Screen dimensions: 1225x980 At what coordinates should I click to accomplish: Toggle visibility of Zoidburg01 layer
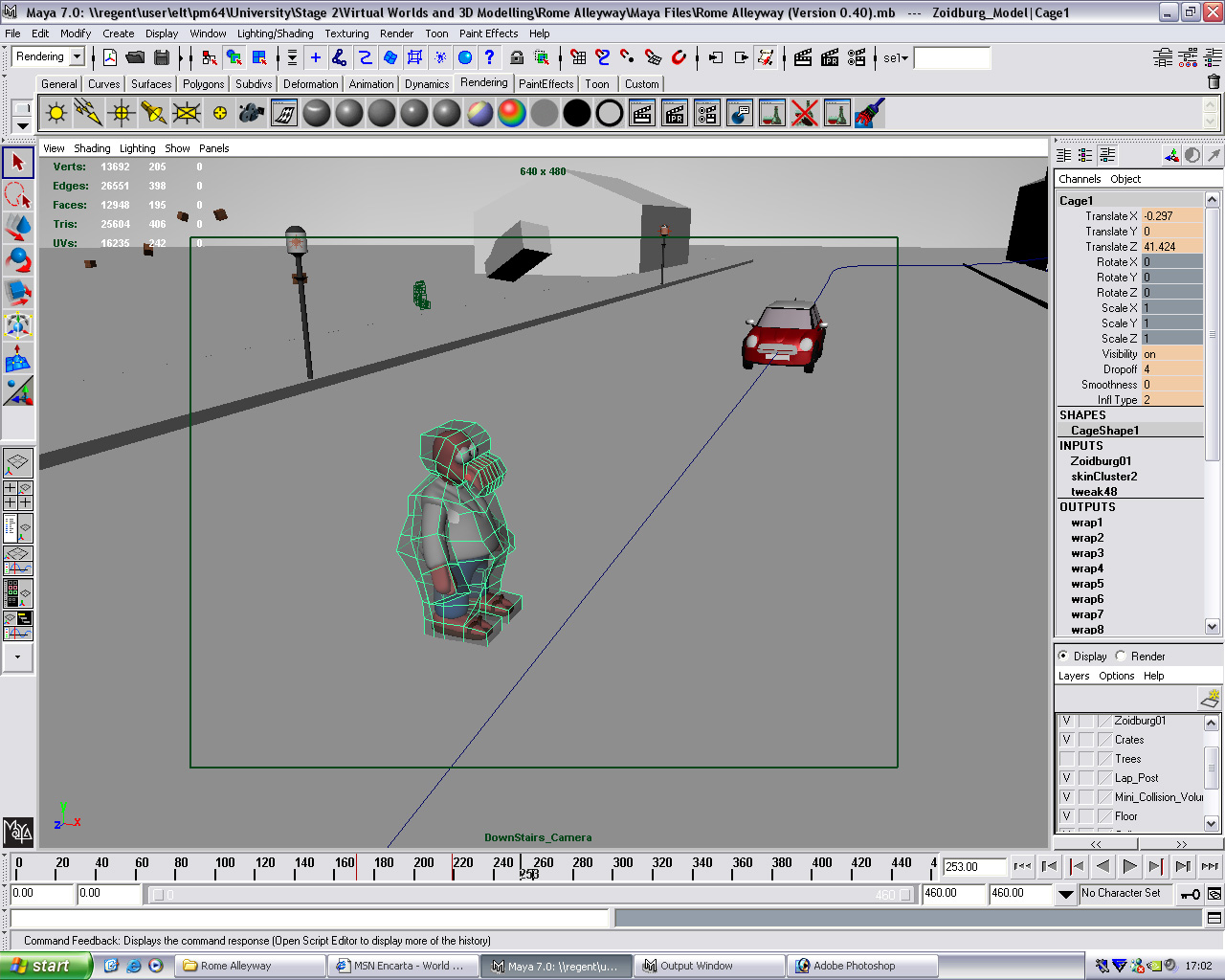tap(1066, 721)
